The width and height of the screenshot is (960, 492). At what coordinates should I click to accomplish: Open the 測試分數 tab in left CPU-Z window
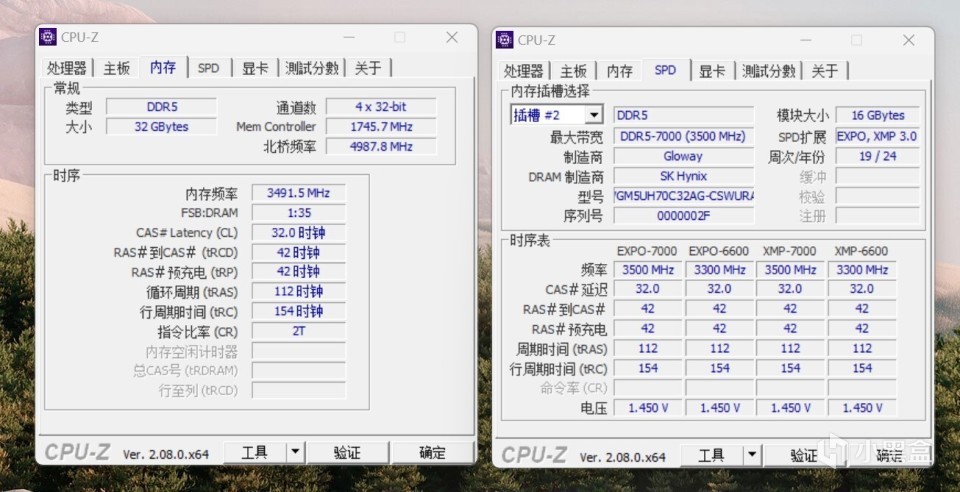(x=312, y=68)
